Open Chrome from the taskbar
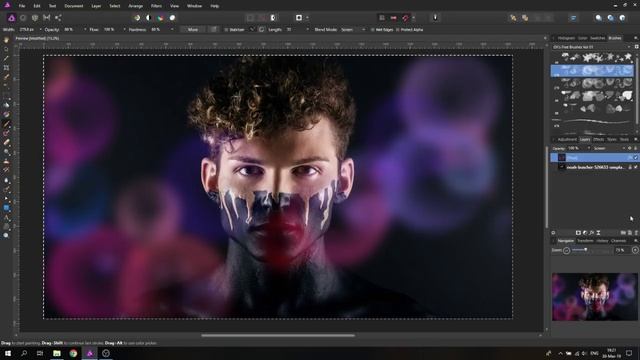Screen dimensions: 640x360 point(73,353)
